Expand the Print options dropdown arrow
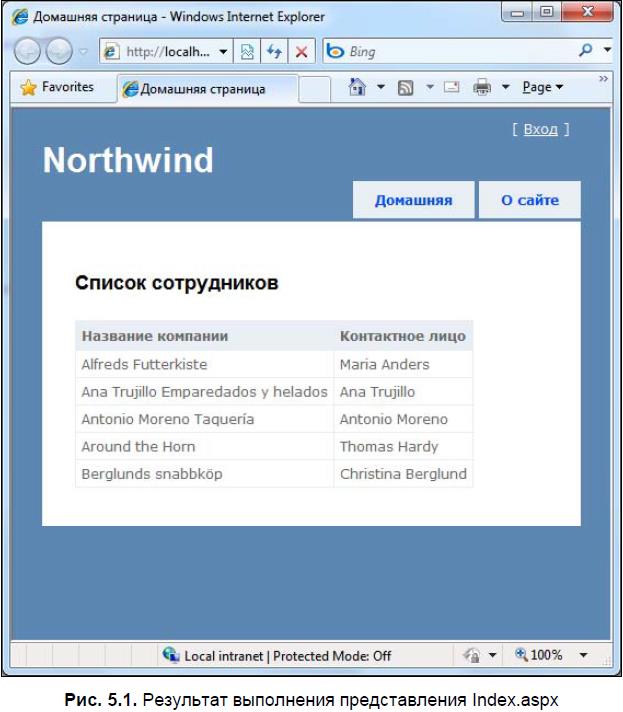623x712 pixels. point(505,86)
